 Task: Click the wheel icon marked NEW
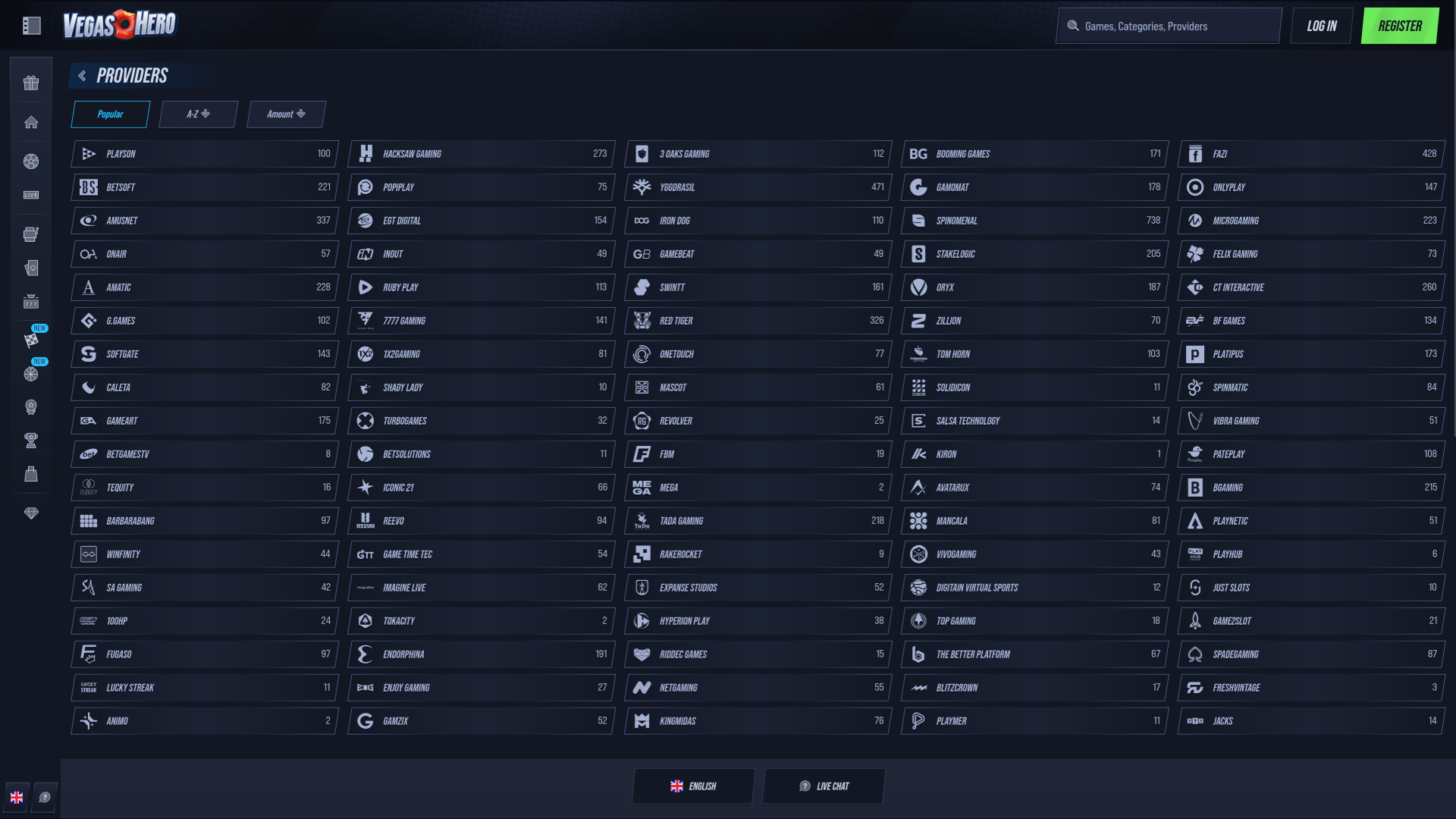coord(30,374)
